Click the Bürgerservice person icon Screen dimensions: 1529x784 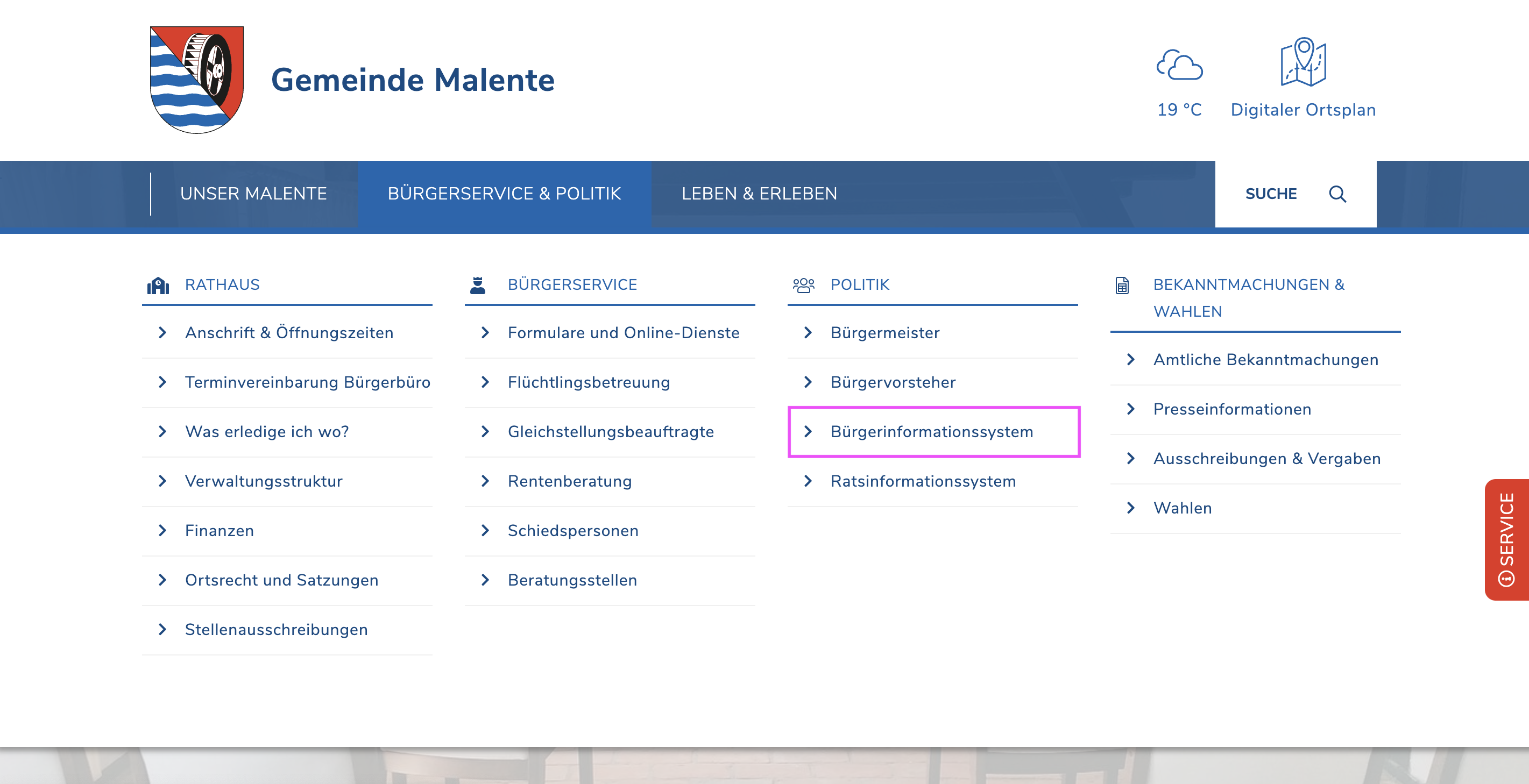(477, 285)
